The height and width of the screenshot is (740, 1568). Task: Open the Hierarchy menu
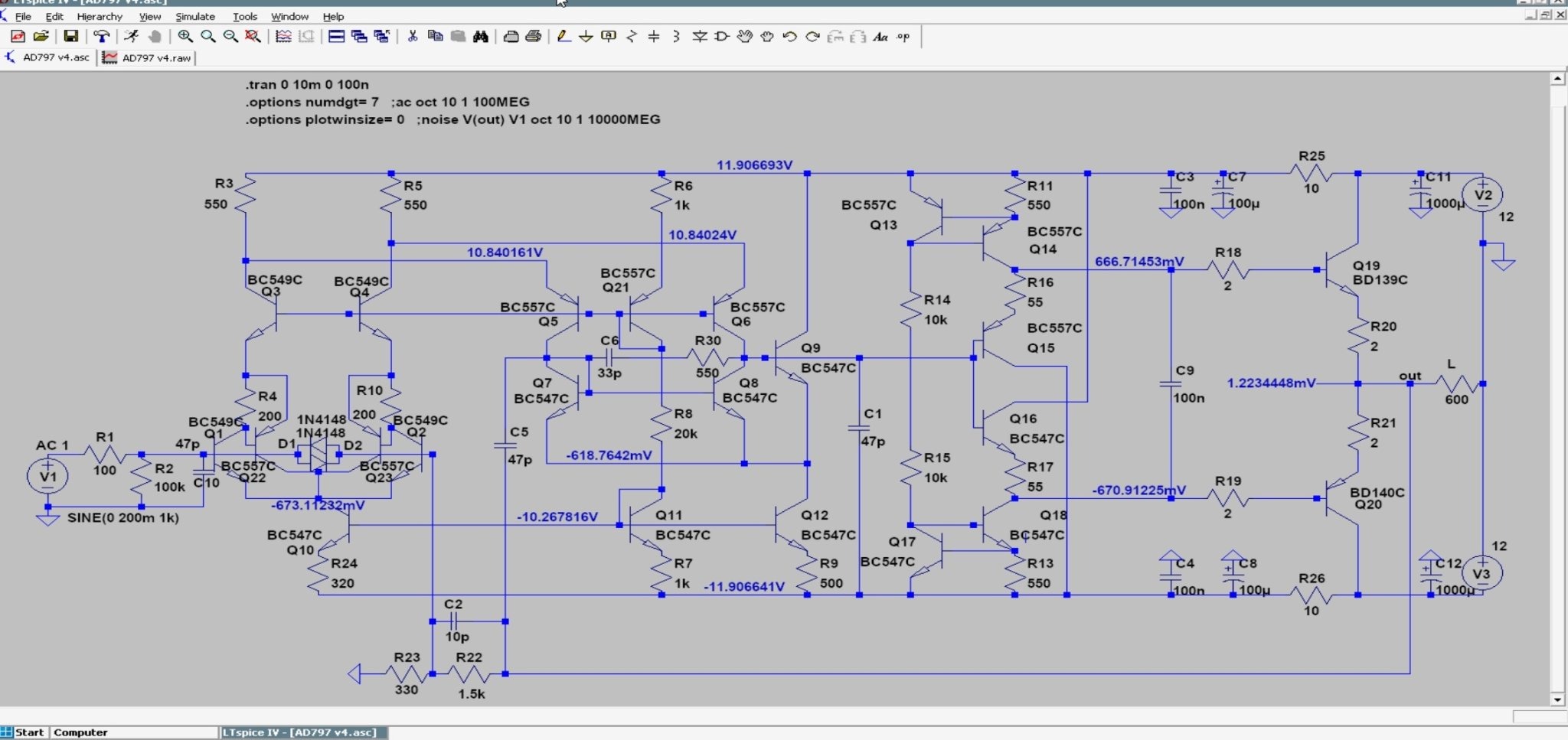100,16
